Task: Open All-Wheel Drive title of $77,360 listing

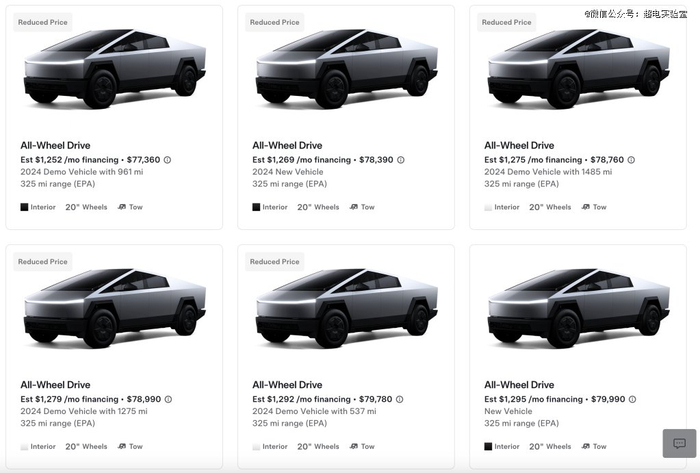Action: (55, 146)
